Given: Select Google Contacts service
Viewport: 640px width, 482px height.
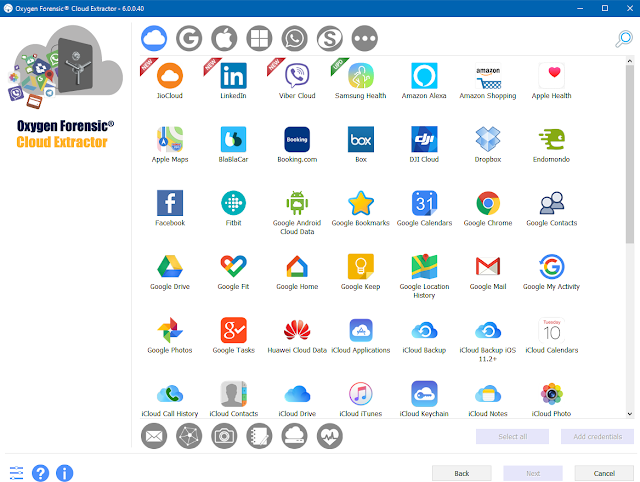Looking at the screenshot, I should (551, 208).
